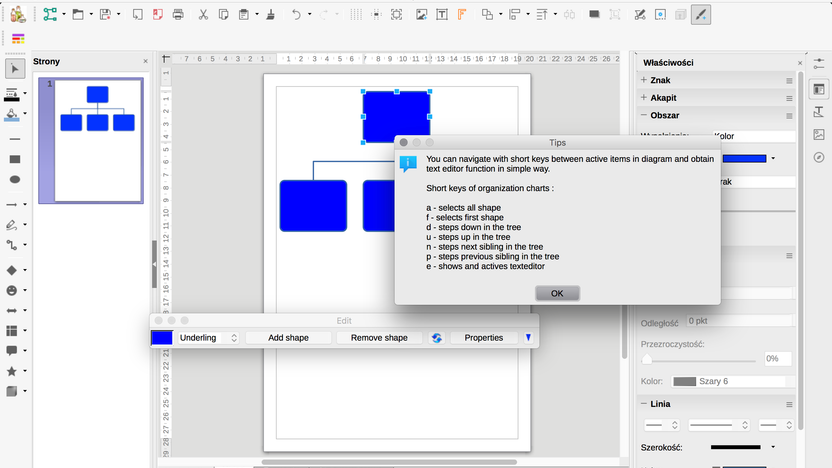This screenshot has height=468, width=832.
Task: Insert Fontwork text
Action: pyautogui.click(x=462, y=14)
